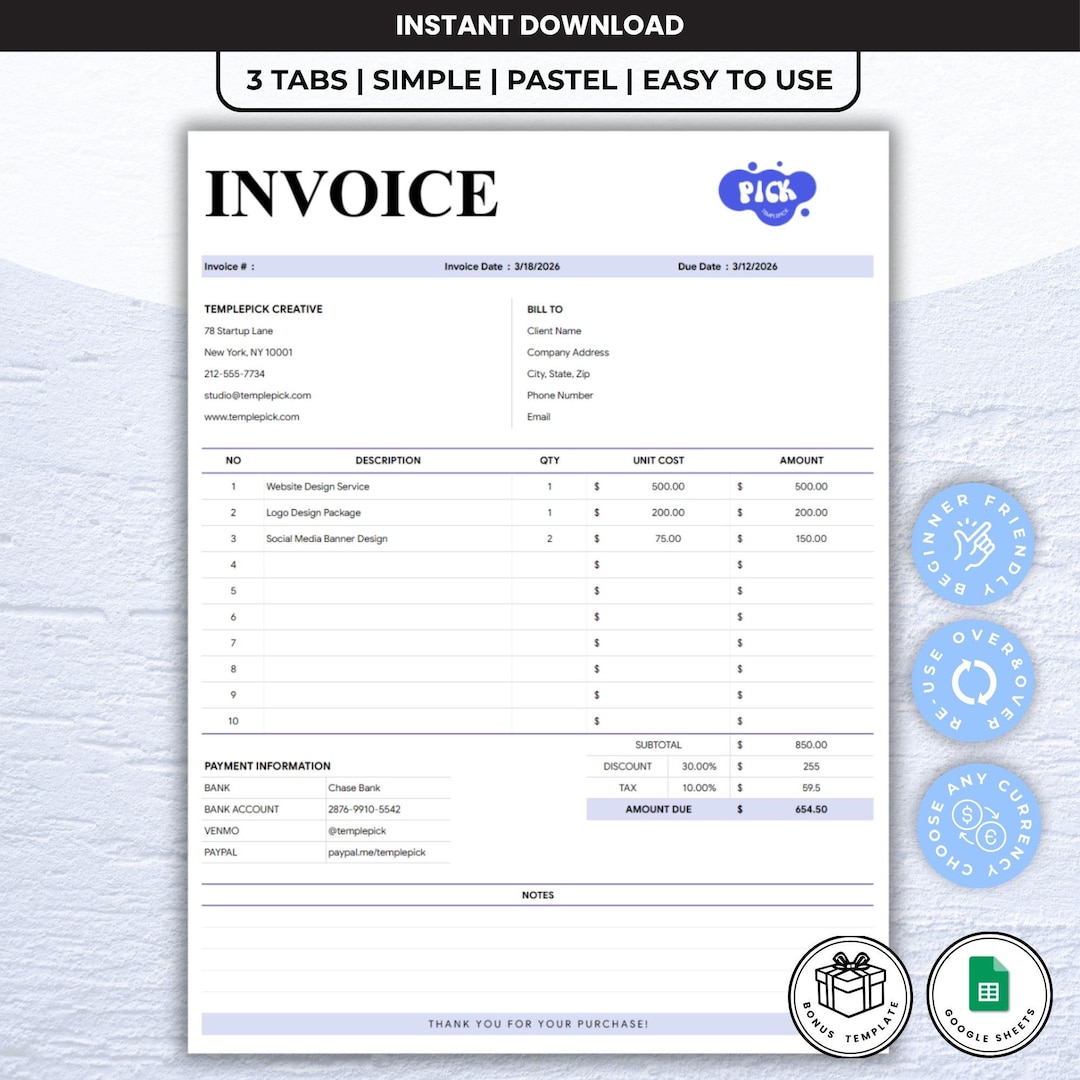Click the SUBTOTAL value 850.00
The width and height of the screenshot is (1080, 1080).
(811, 745)
